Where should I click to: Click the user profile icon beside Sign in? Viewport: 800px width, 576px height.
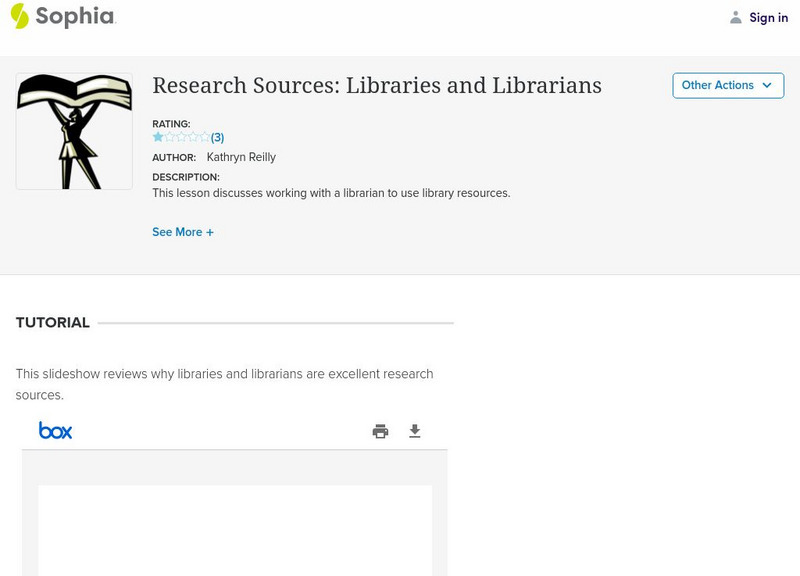click(736, 17)
